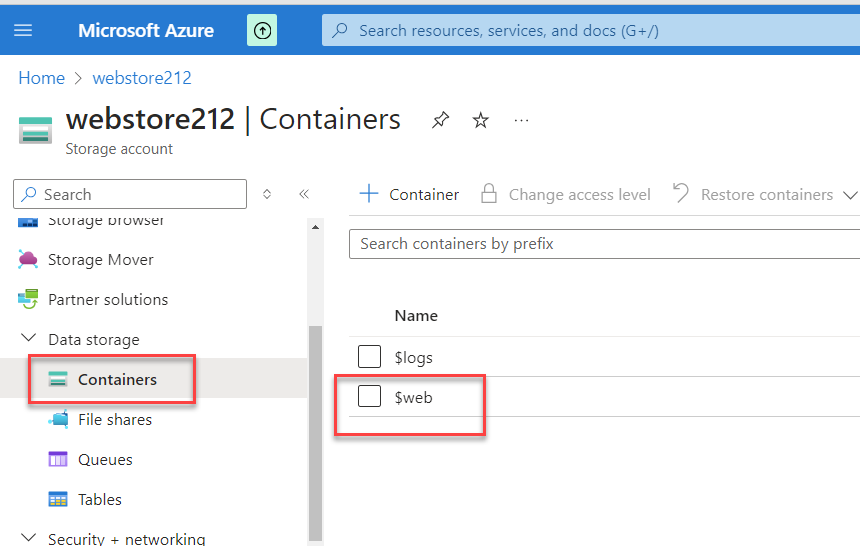This screenshot has width=860, height=546.
Task: Open the more options ellipsis menu
Action: pos(521,120)
